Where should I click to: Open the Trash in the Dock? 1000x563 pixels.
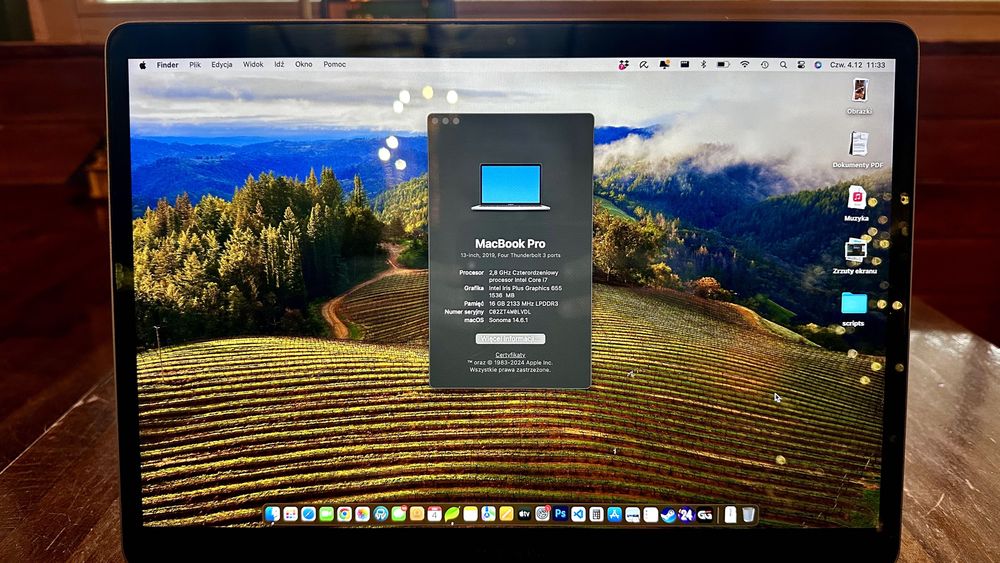(748, 514)
